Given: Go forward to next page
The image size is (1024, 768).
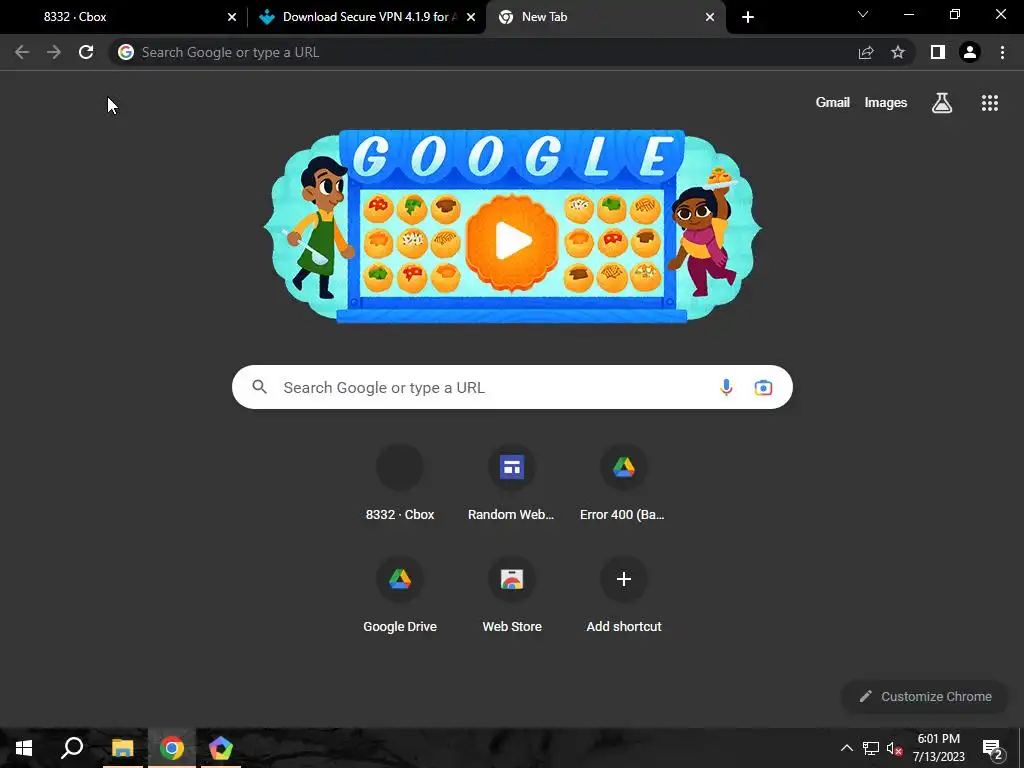Looking at the screenshot, I should (54, 52).
